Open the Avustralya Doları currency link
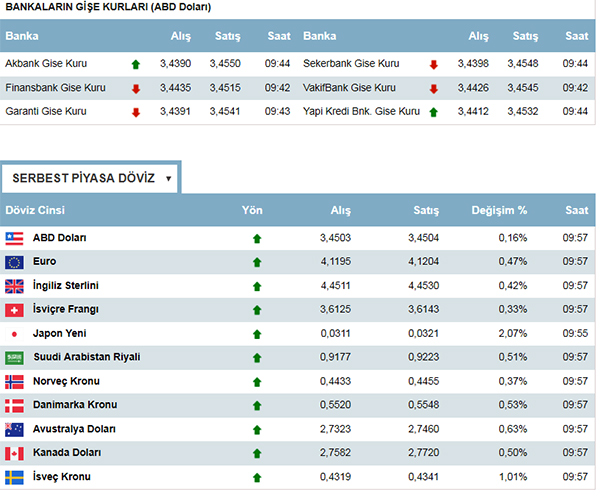The width and height of the screenshot is (600, 503). pyautogui.click(x=74, y=429)
